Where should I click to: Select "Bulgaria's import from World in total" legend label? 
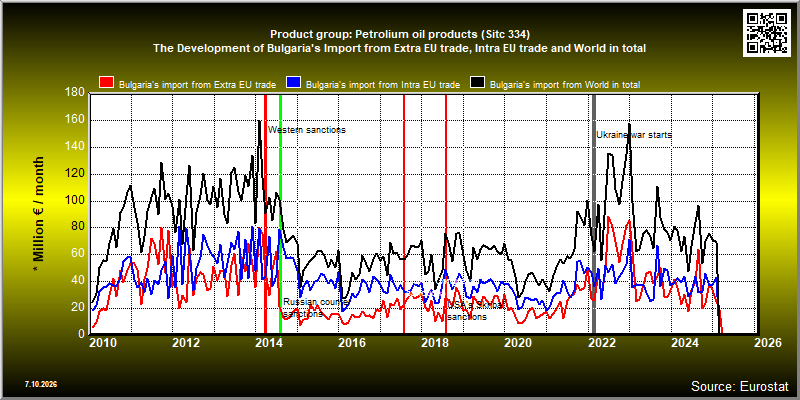pyautogui.click(x=565, y=85)
